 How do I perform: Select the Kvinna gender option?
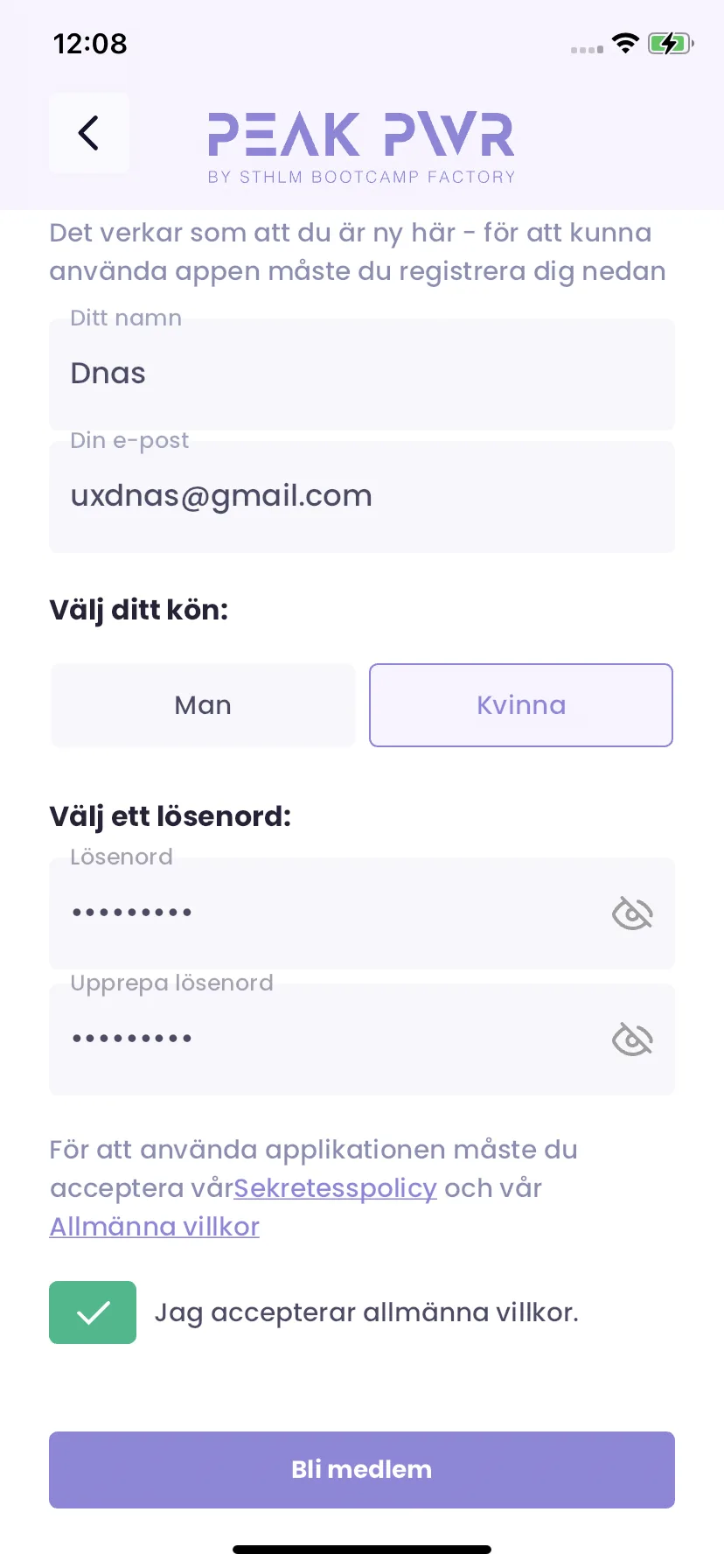[x=521, y=705]
